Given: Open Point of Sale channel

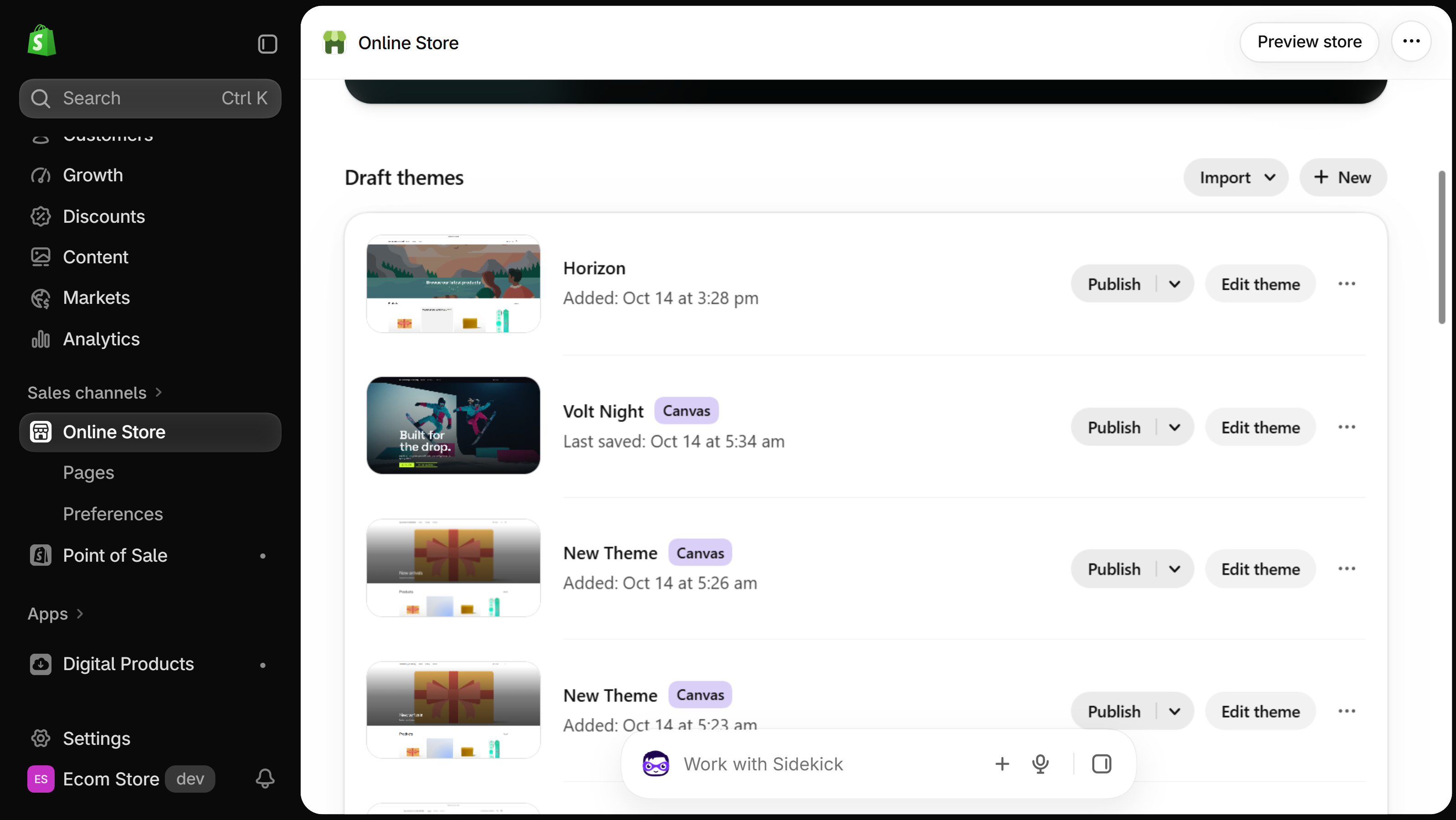Looking at the screenshot, I should [150, 555].
